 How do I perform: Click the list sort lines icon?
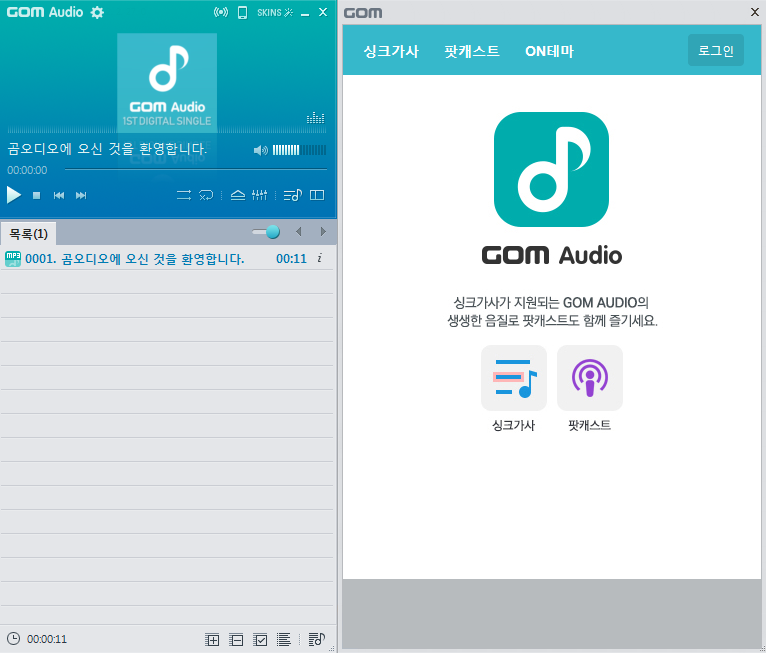pos(284,639)
